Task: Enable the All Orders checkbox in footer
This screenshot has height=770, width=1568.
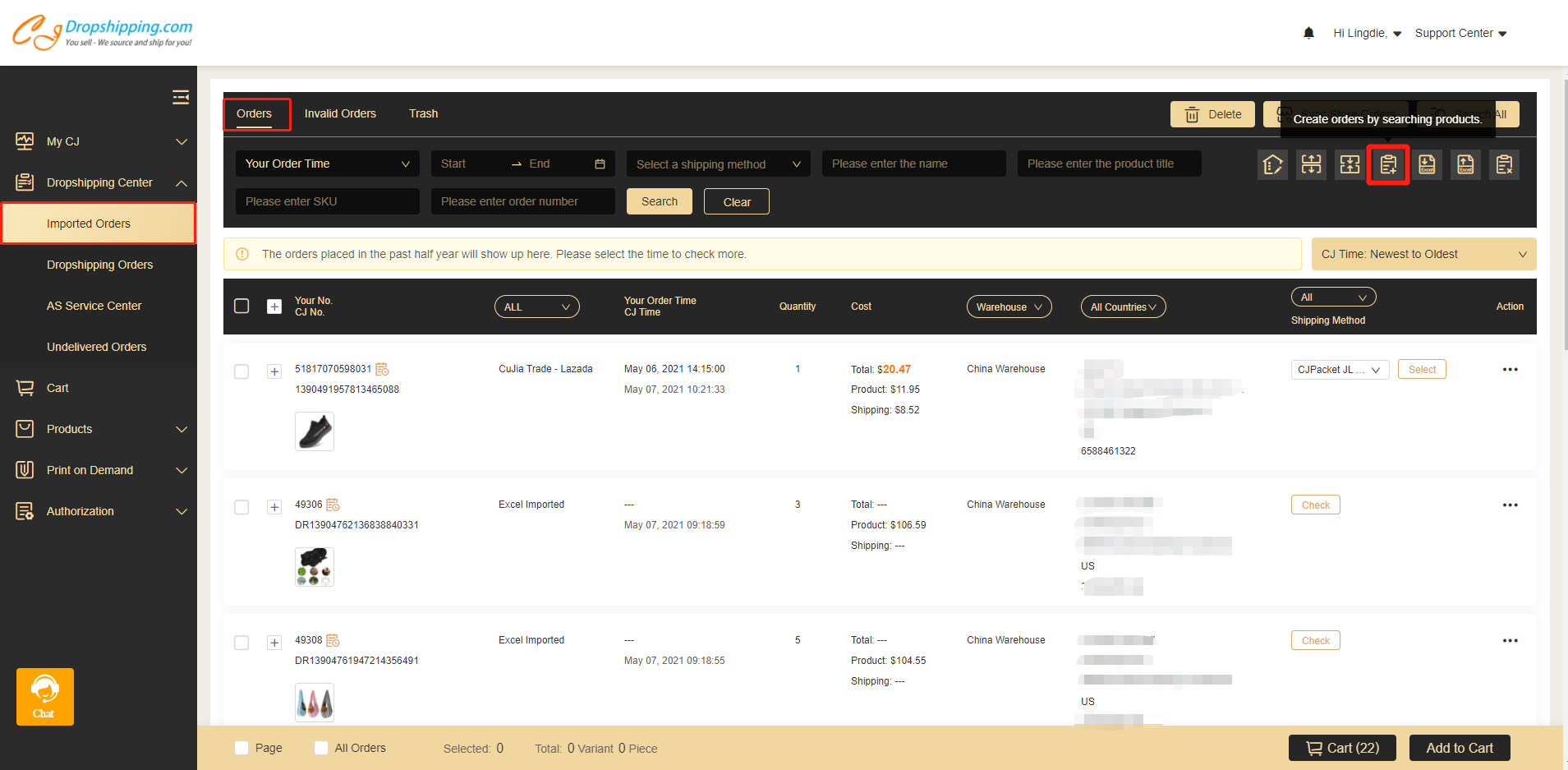Action: [321, 748]
